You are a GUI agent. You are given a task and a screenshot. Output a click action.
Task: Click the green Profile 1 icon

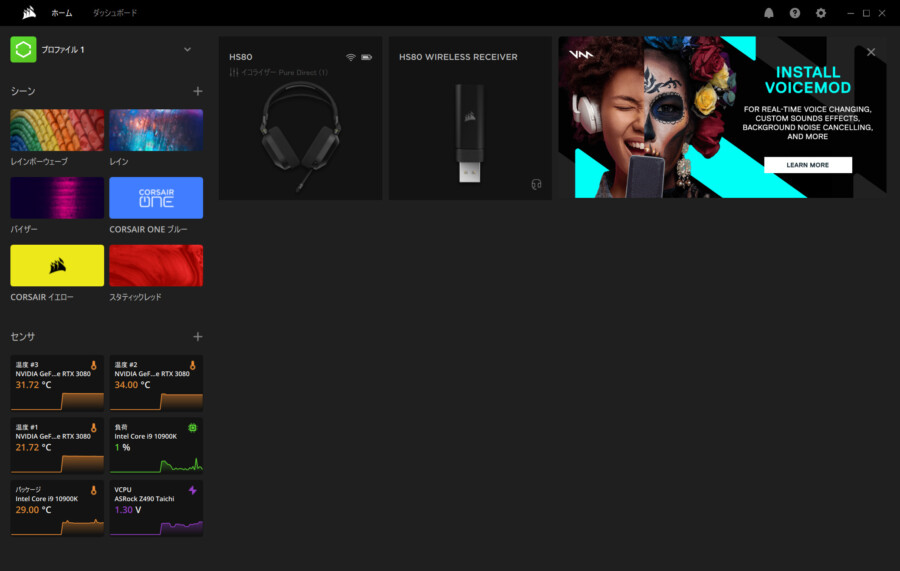click(x=23, y=49)
